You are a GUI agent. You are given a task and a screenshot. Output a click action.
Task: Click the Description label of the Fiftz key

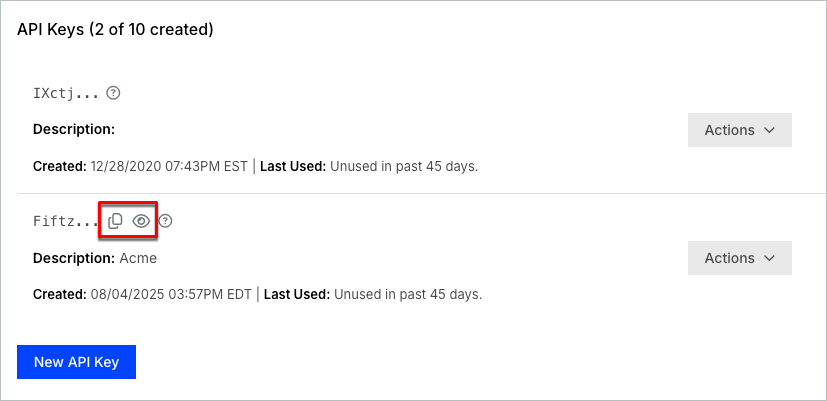click(x=74, y=258)
